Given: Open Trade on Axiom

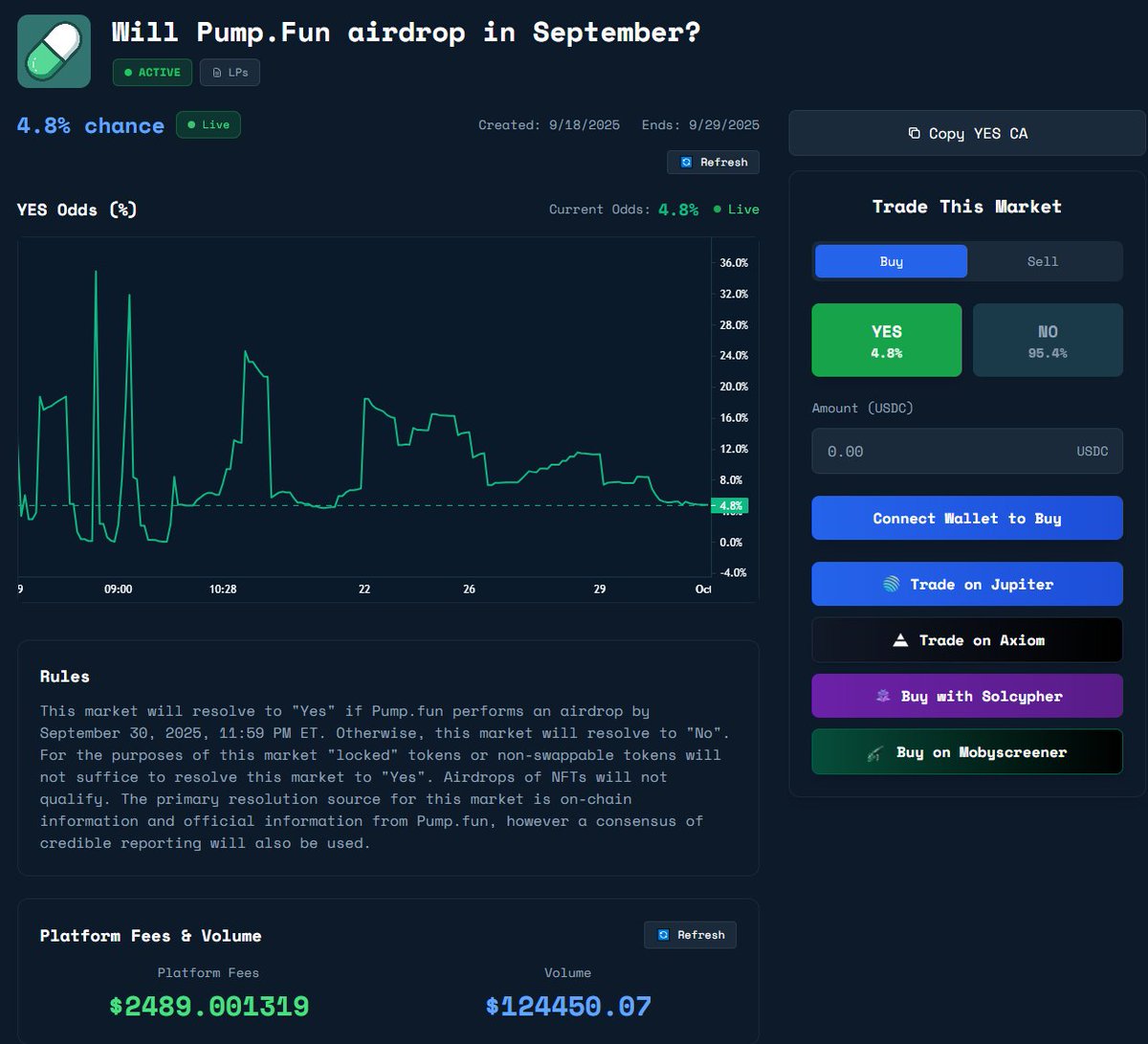Looking at the screenshot, I should (x=967, y=640).
